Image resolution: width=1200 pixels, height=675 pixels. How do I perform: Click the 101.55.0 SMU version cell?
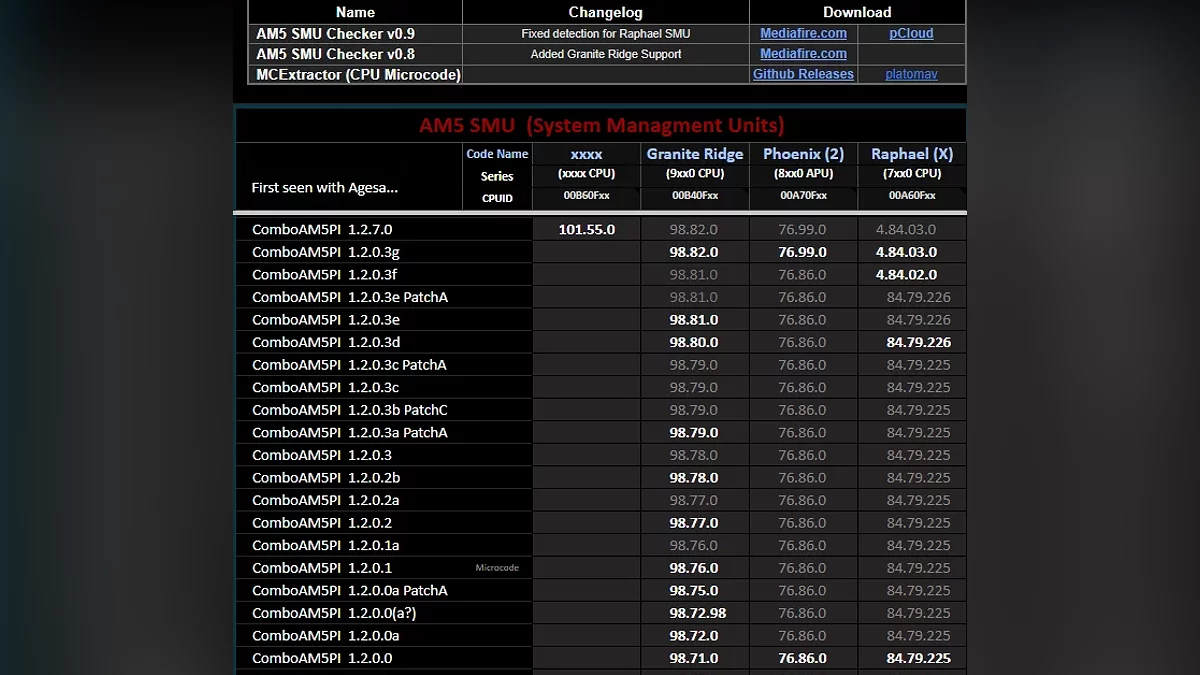tap(587, 229)
